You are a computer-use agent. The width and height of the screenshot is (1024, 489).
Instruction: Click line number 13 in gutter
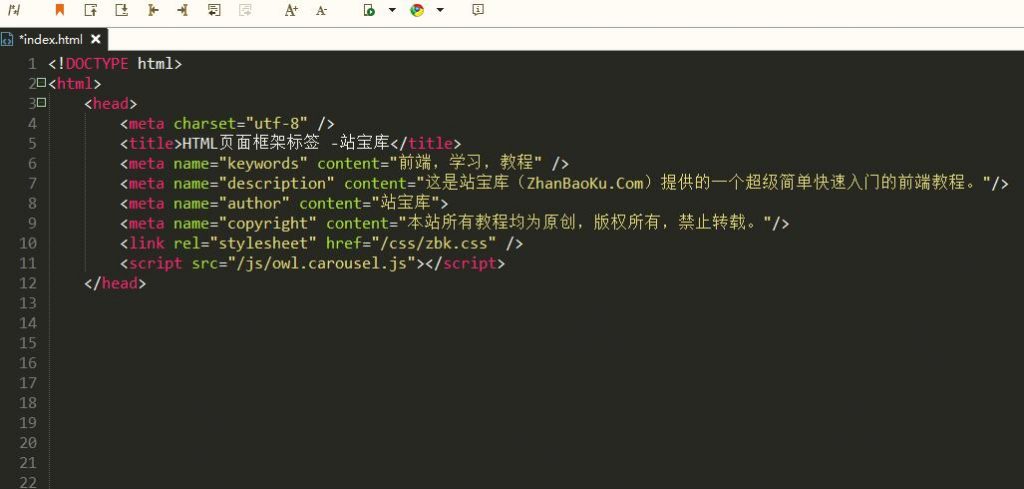(x=28, y=303)
